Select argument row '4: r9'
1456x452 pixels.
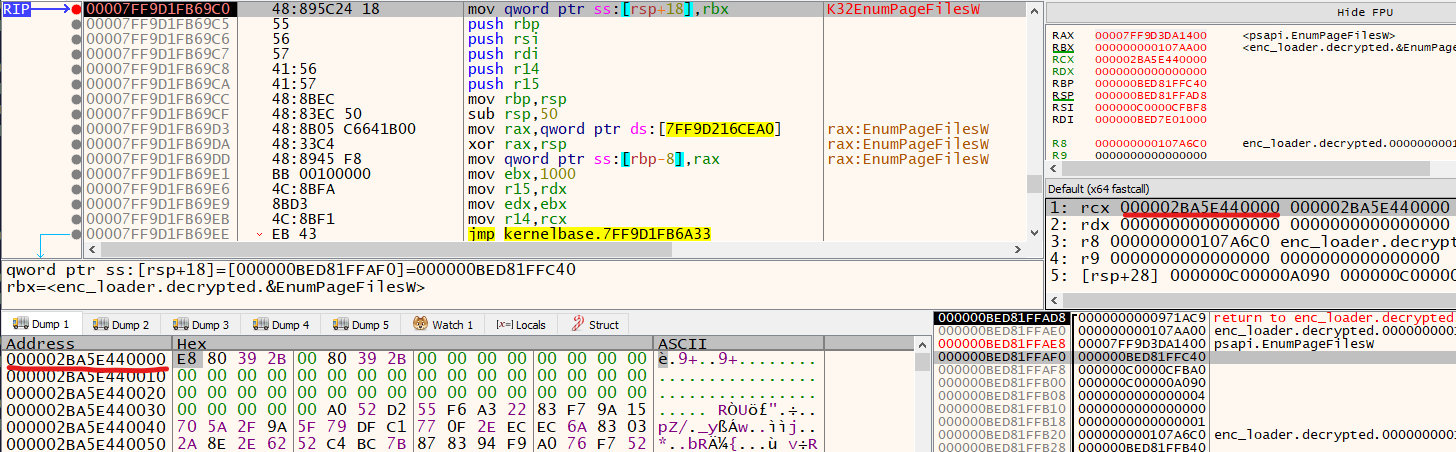pyautogui.click(x=1251, y=258)
